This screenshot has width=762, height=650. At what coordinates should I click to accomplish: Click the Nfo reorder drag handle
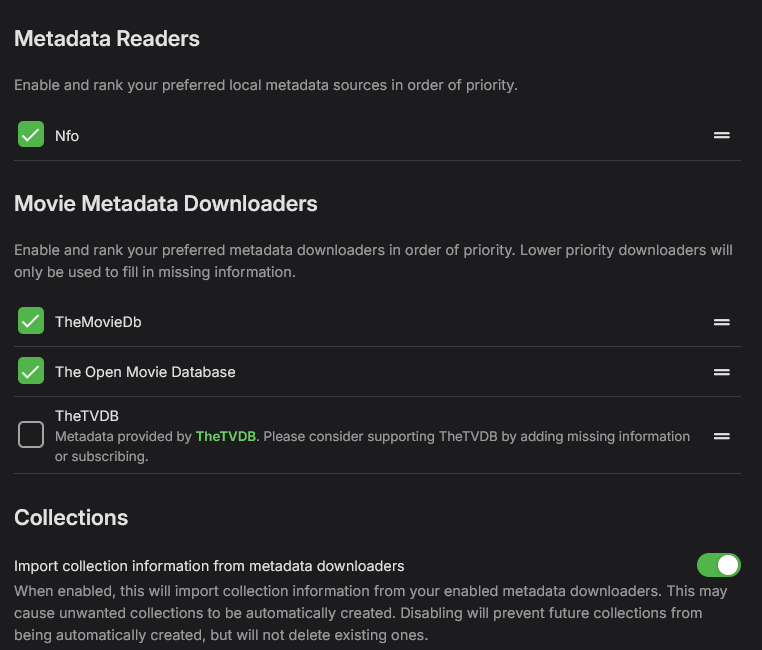tap(721, 135)
